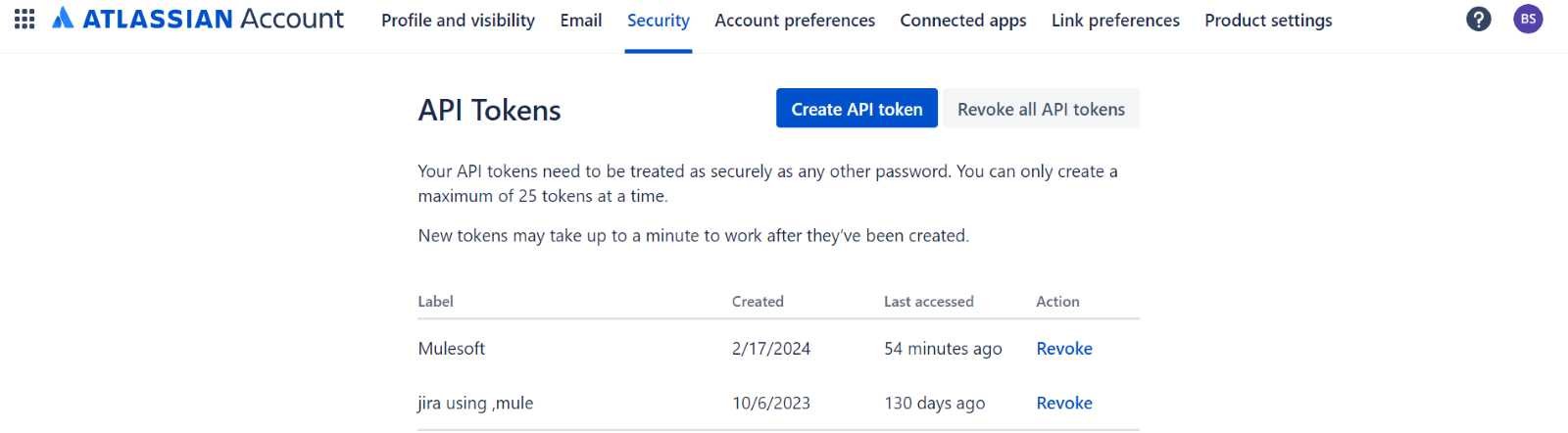Viewport: 1568px width, 433px height.
Task: Select the "jira using ,mule" token label
Action: (475, 403)
